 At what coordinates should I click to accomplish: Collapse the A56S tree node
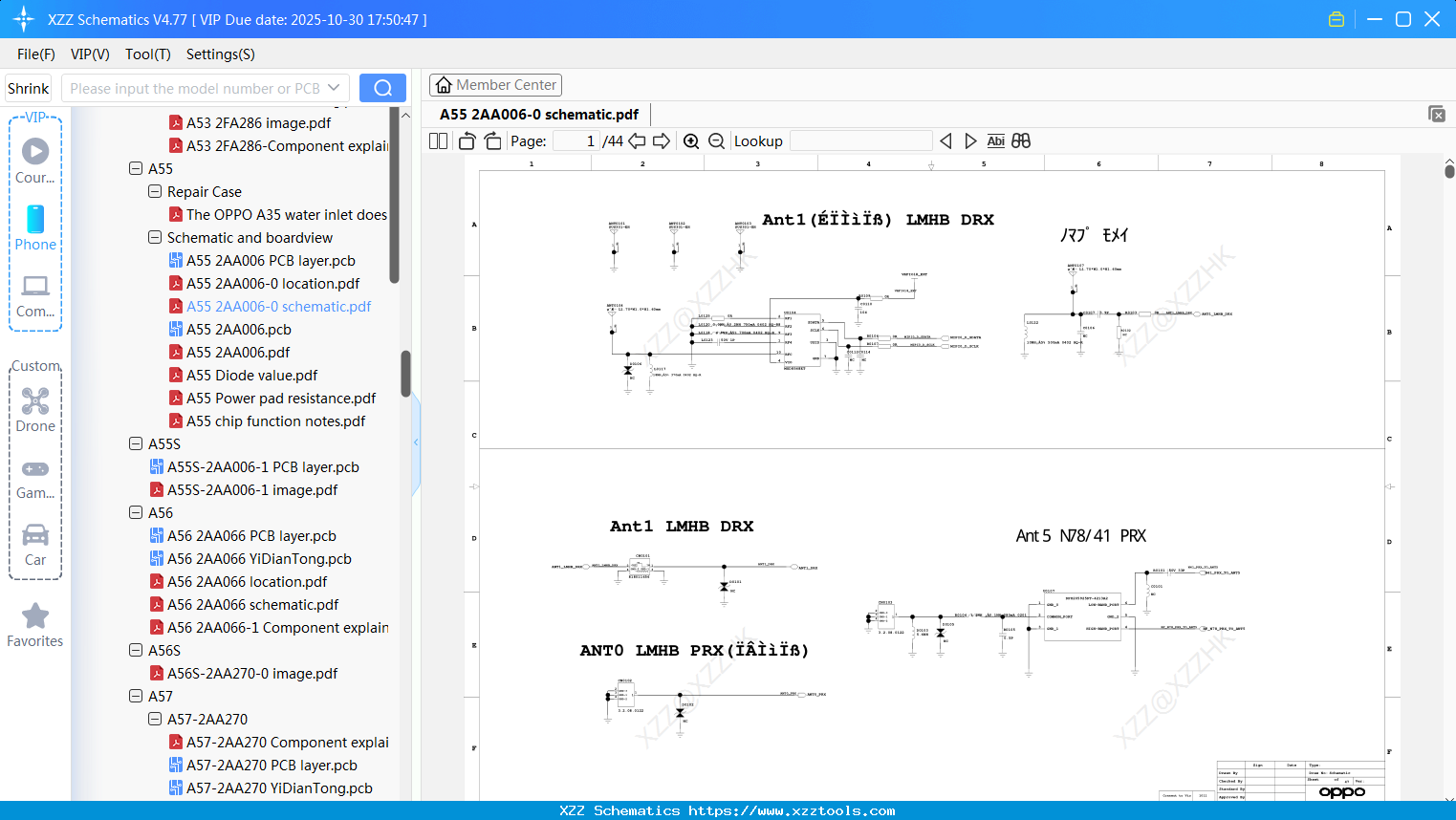coord(136,650)
